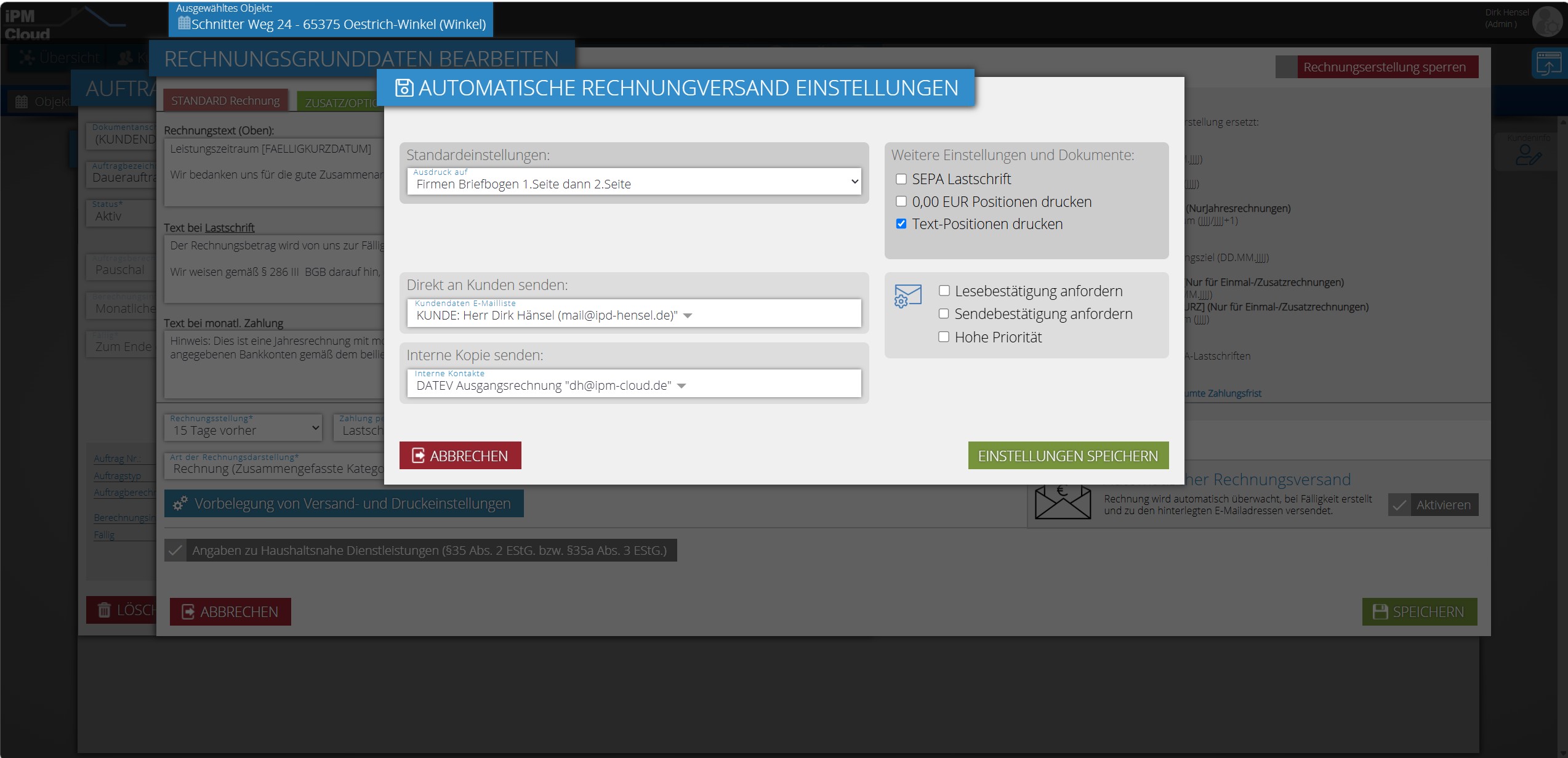1568x758 pixels.
Task: Open Auftragbezeichnung Dauerauftrag dropdown
Action: (x=121, y=174)
